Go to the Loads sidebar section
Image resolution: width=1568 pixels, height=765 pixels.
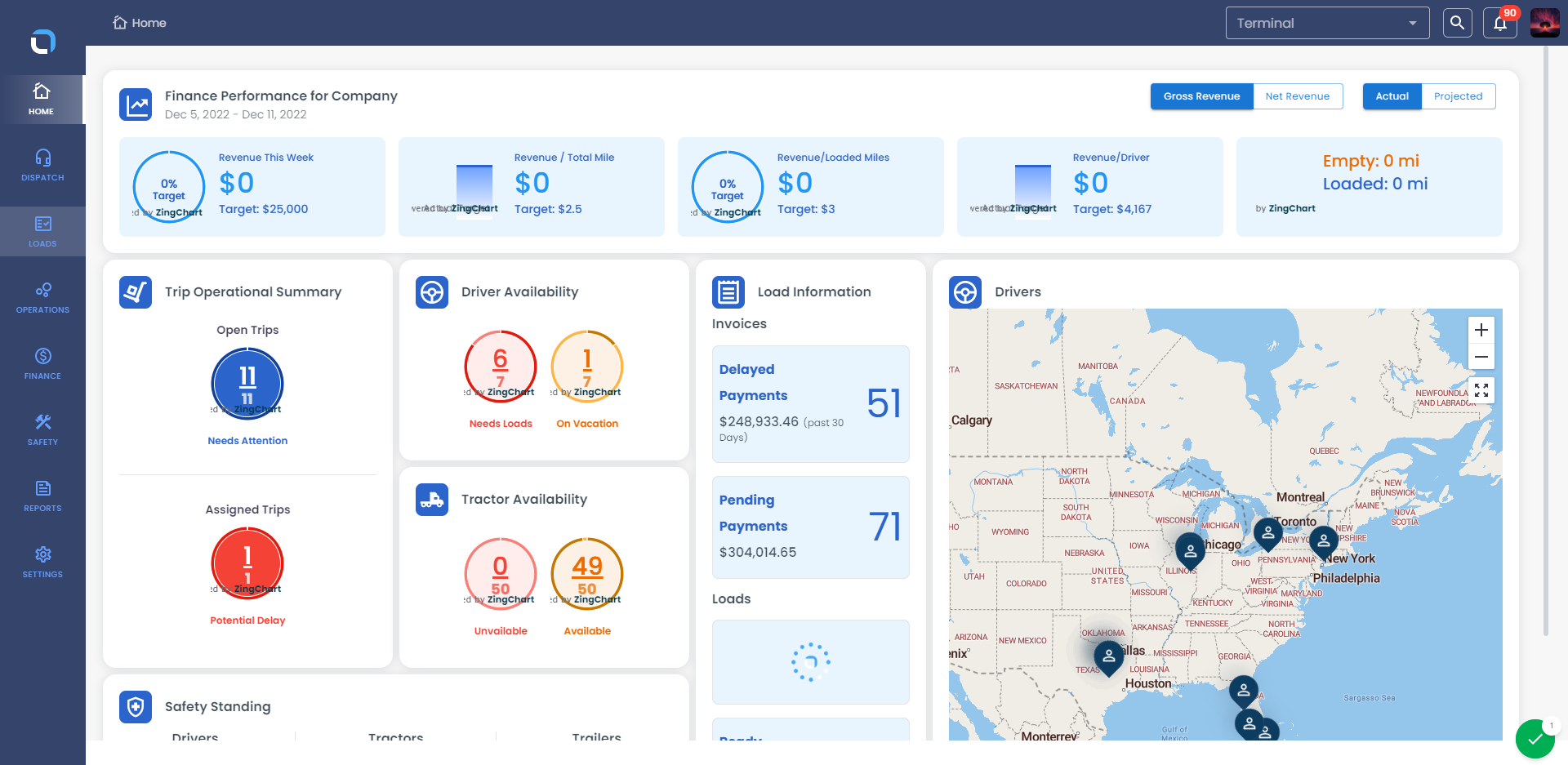tap(42, 232)
